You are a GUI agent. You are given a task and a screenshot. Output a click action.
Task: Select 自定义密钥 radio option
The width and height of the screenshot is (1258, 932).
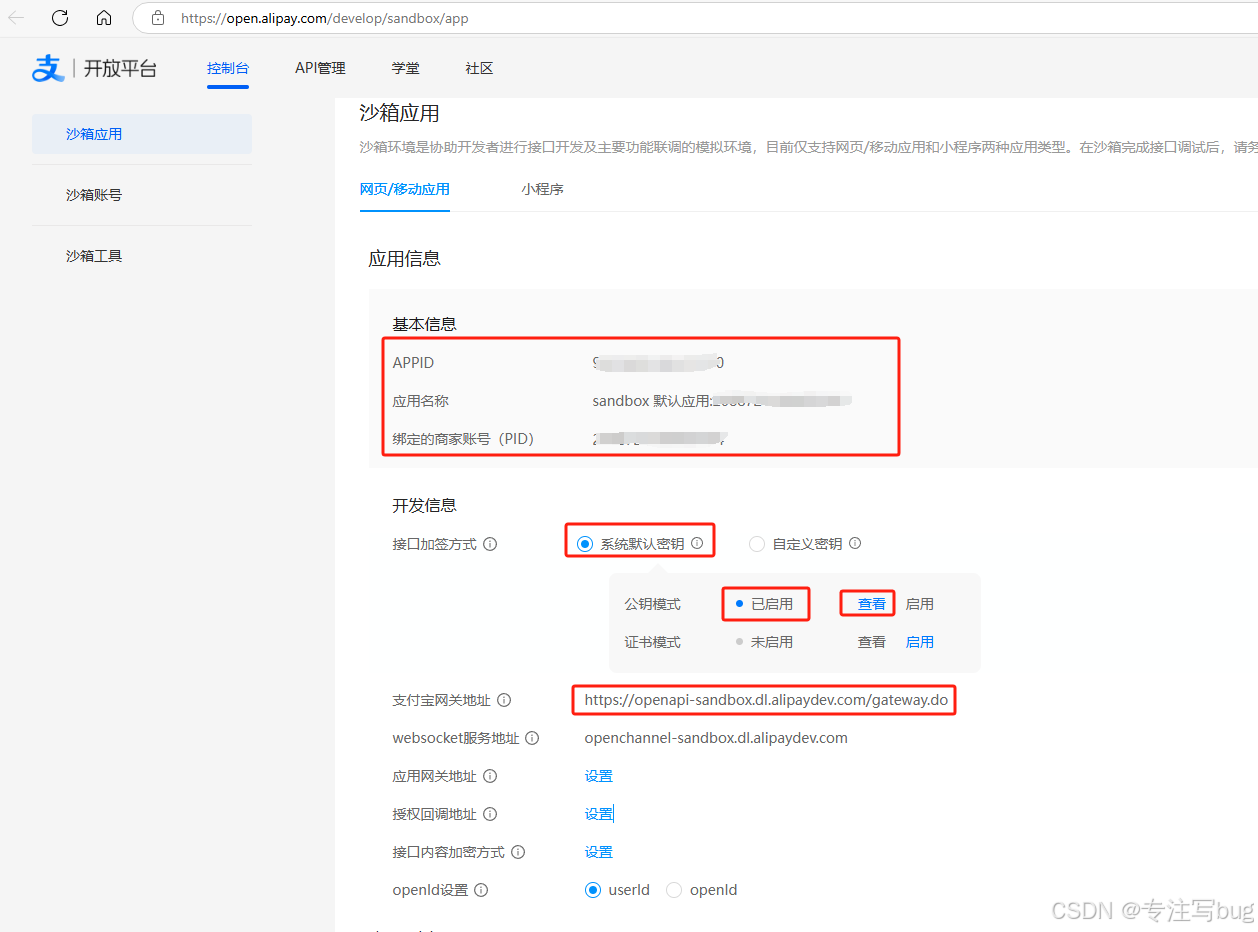(x=757, y=544)
